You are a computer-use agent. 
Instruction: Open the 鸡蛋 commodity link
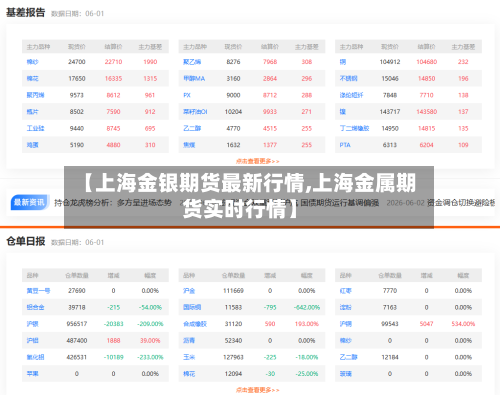(x=32, y=145)
